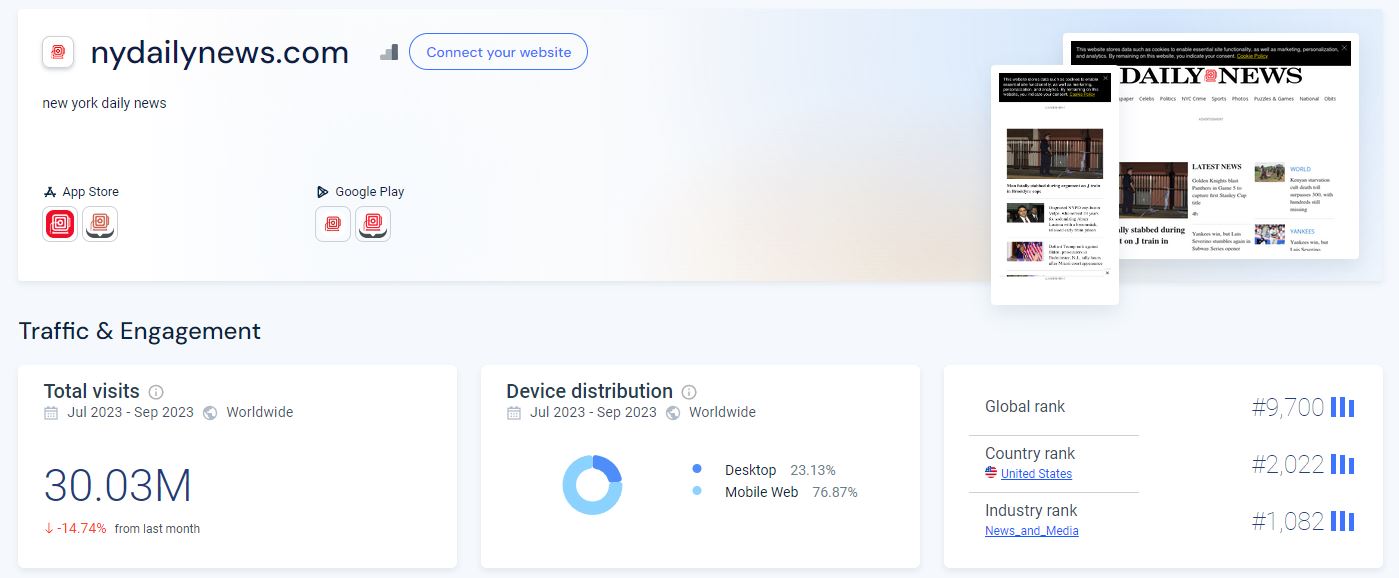Click the App Store logo icon
1399x578 pixels.
[49, 192]
